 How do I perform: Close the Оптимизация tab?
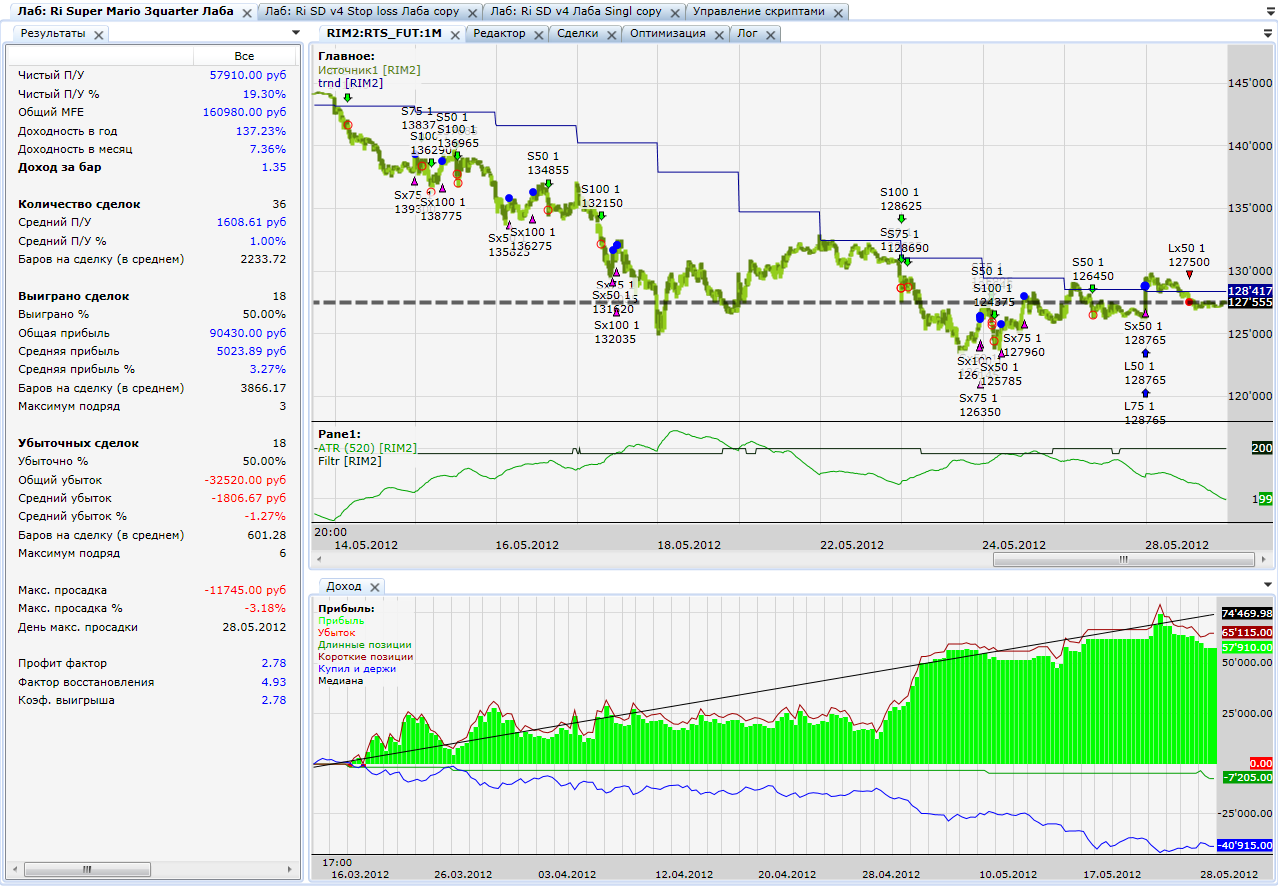click(717, 34)
